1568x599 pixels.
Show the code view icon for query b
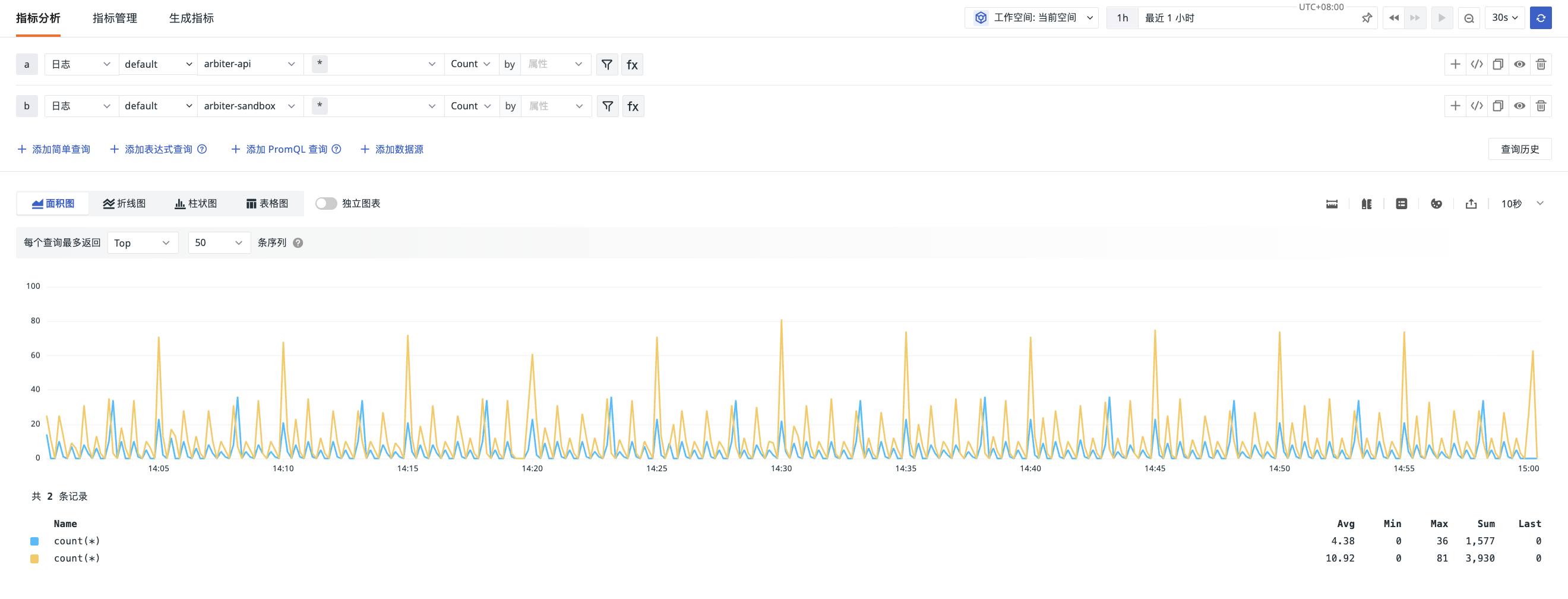[1477, 106]
